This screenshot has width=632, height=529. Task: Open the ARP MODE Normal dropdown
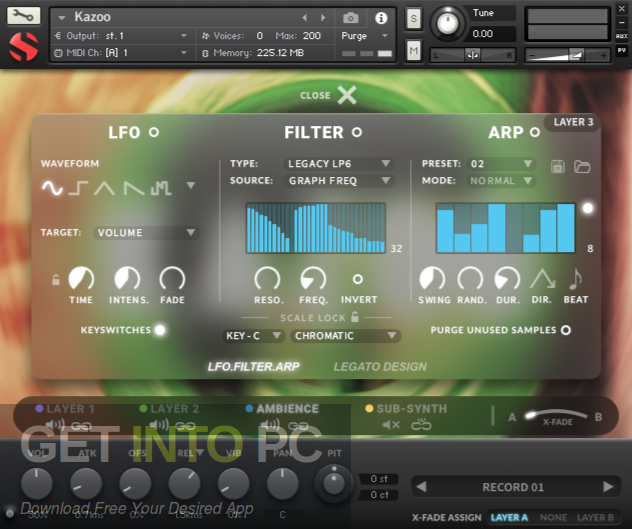(501, 181)
